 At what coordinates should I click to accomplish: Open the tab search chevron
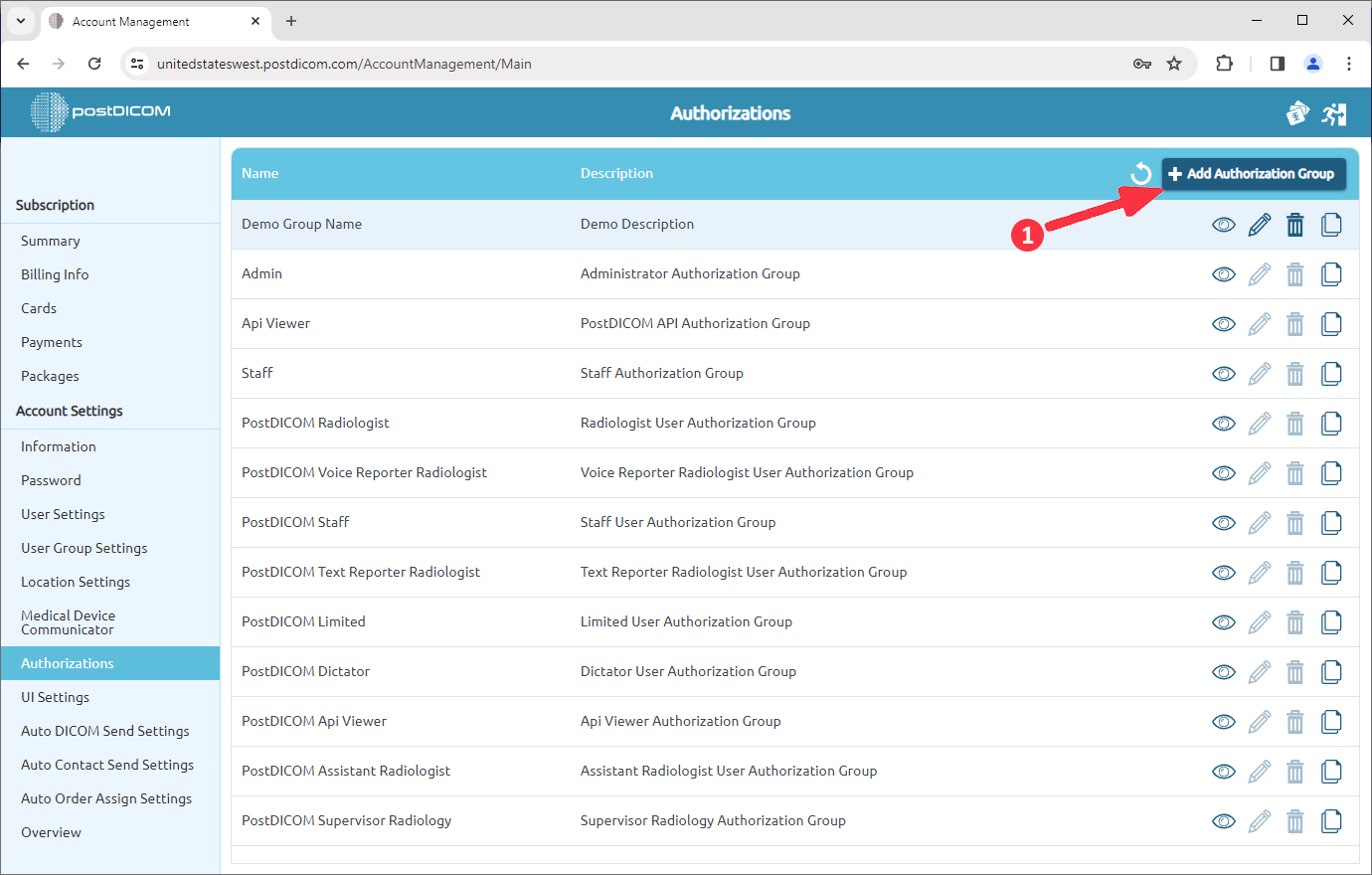(20, 21)
